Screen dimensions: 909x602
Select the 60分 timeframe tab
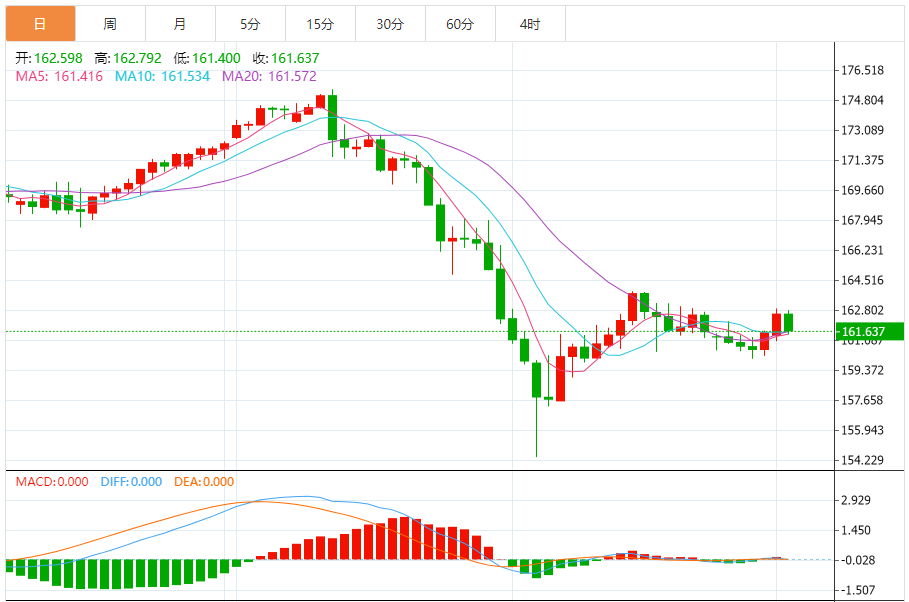(460, 24)
